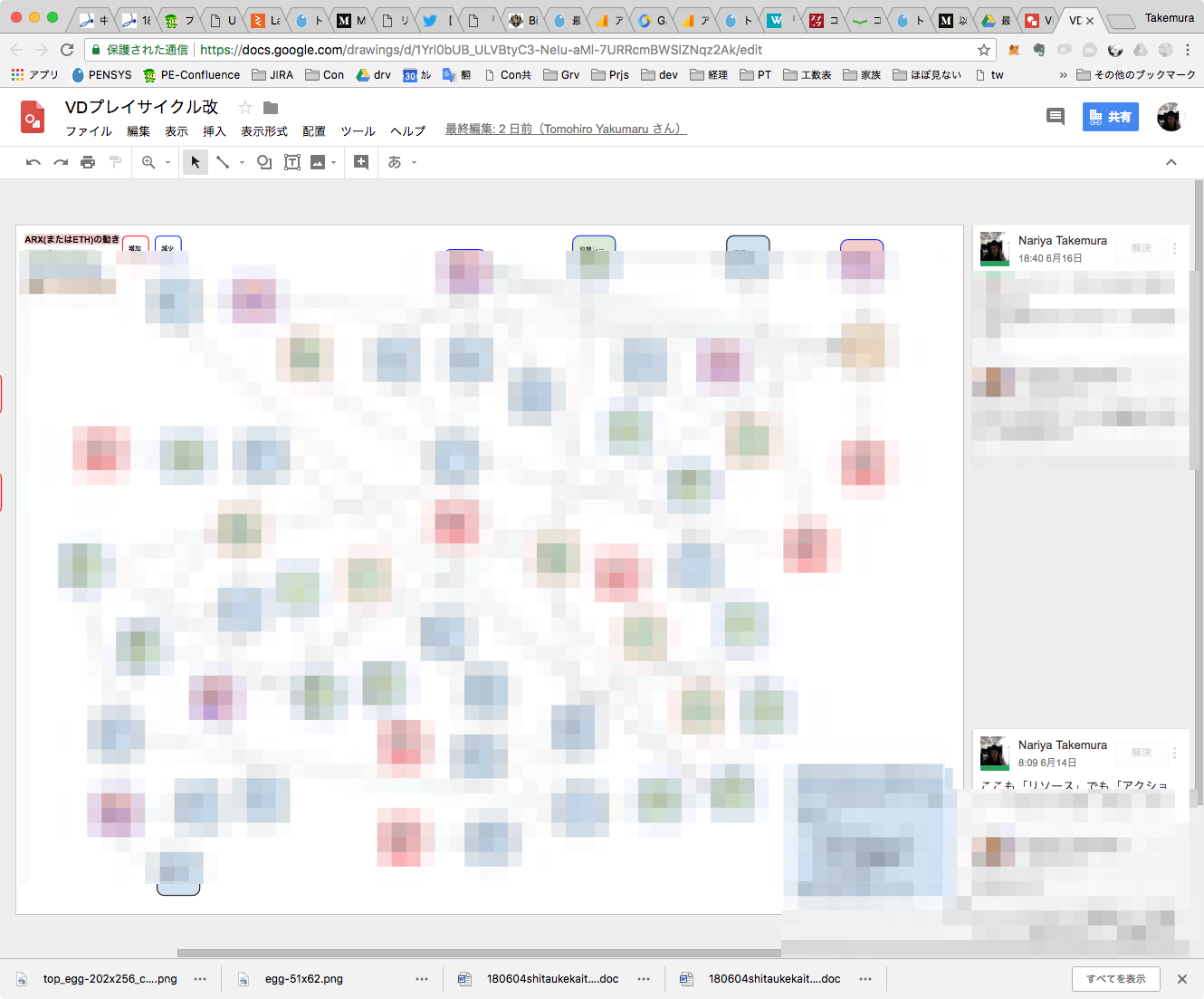
Task: Toggle the あ input tools button
Action: click(395, 162)
